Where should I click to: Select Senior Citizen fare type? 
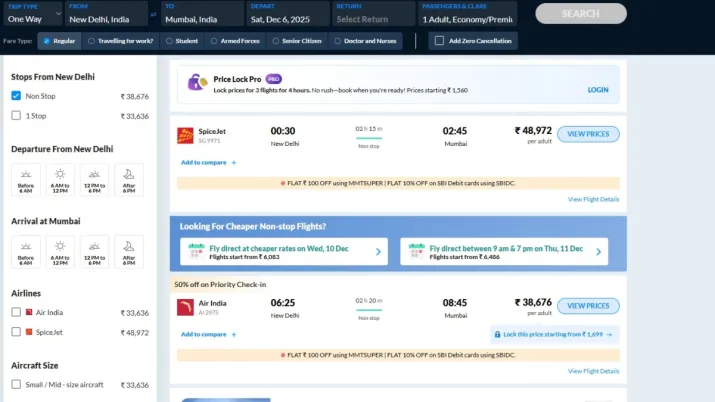point(297,41)
